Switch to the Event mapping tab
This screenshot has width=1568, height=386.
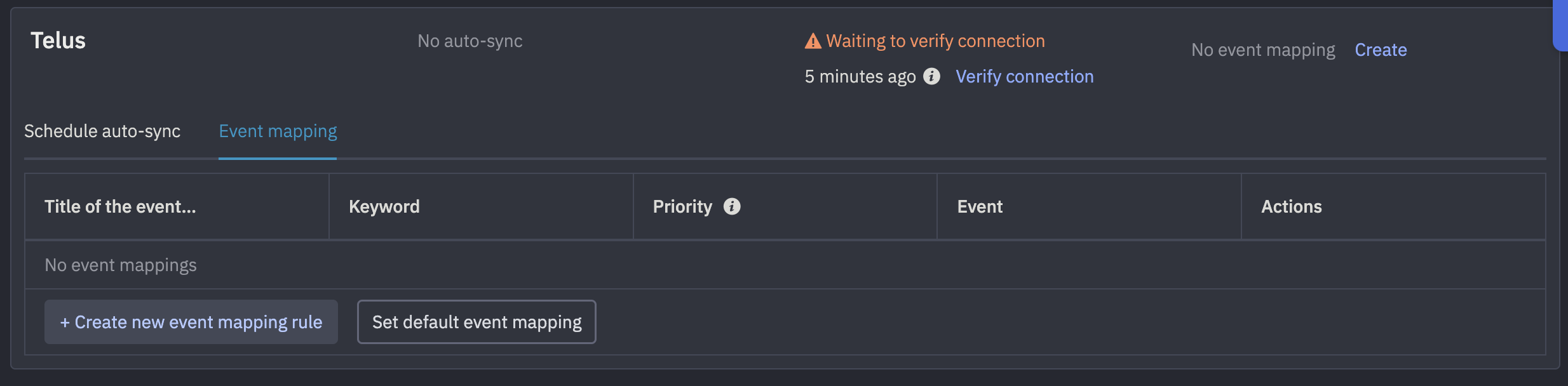[278, 131]
